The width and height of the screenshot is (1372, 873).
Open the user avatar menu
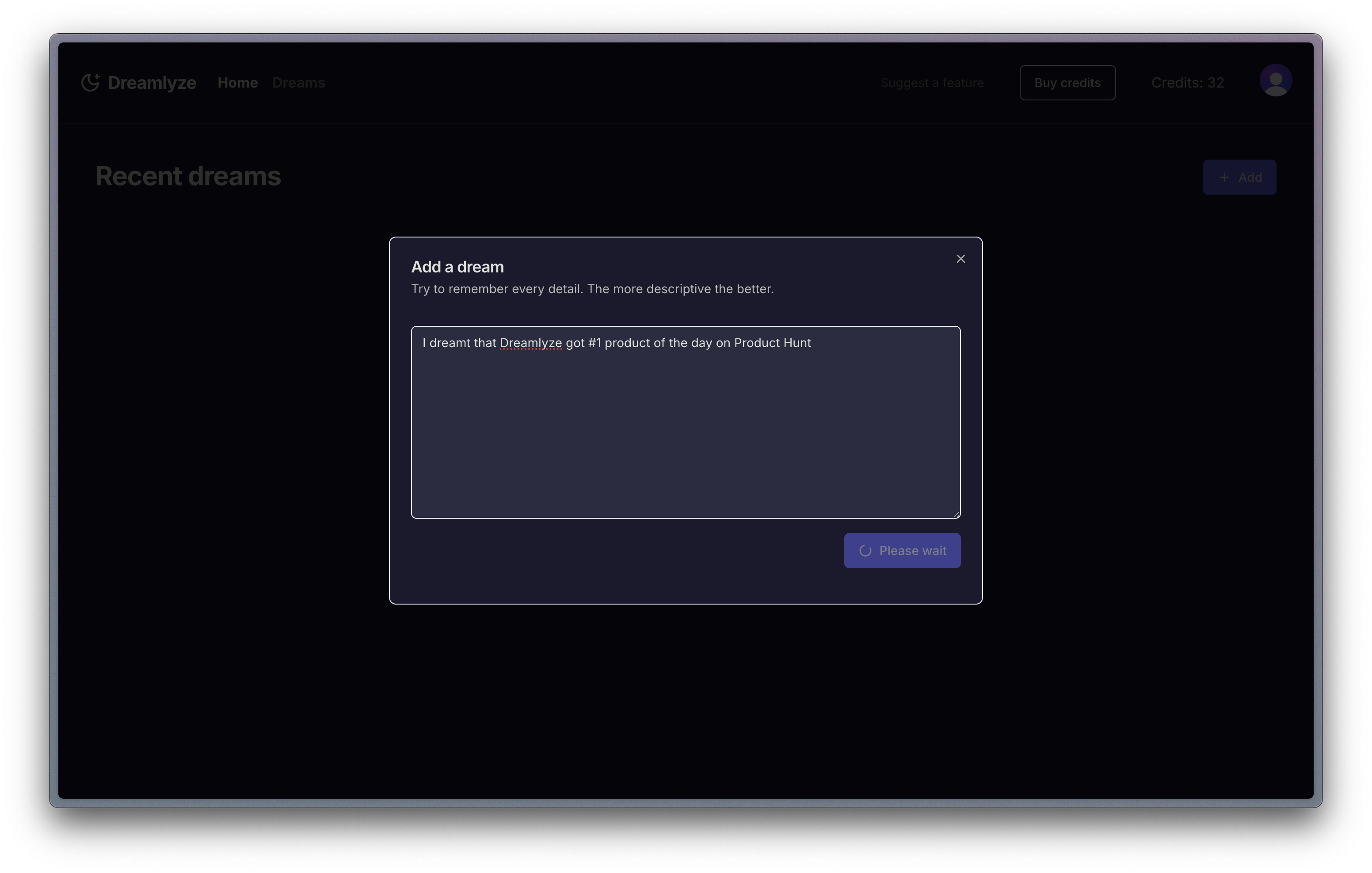coord(1275,80)
